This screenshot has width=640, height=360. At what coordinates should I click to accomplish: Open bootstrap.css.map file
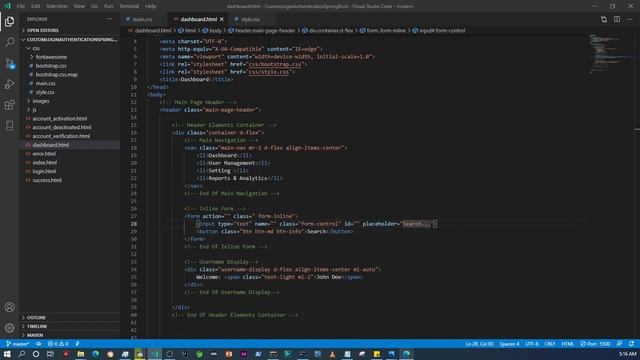[56, 75]
